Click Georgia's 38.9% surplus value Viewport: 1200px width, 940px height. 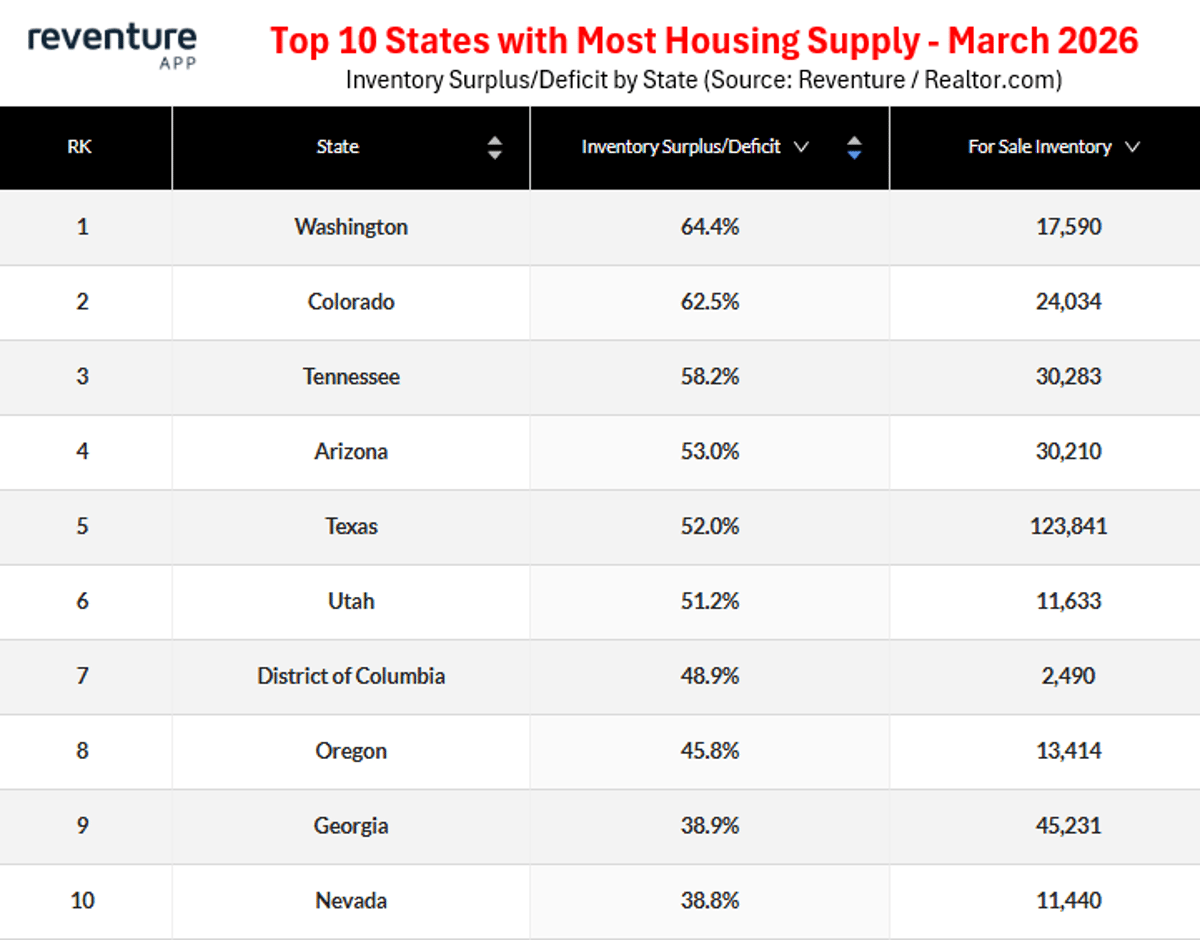[x=710, y=826]
